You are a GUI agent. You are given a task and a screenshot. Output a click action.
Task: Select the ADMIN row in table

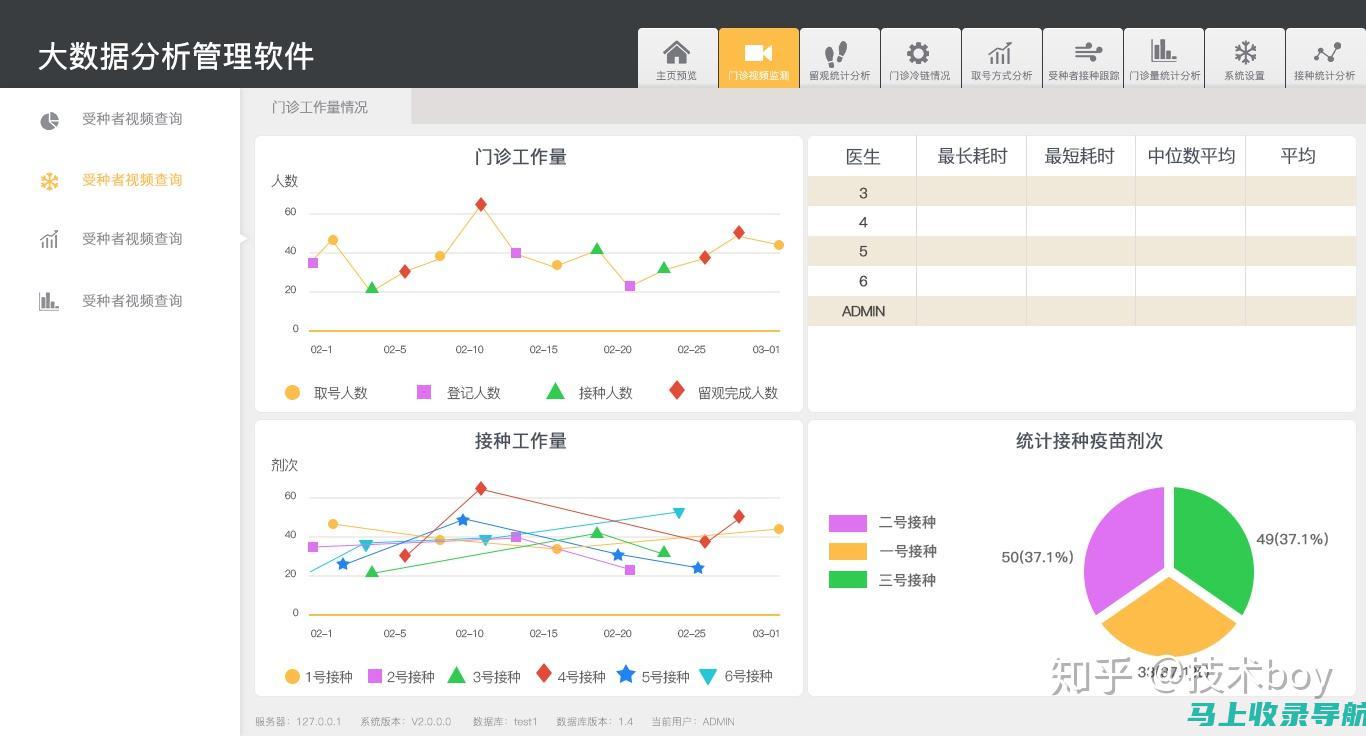point(1082,311)
